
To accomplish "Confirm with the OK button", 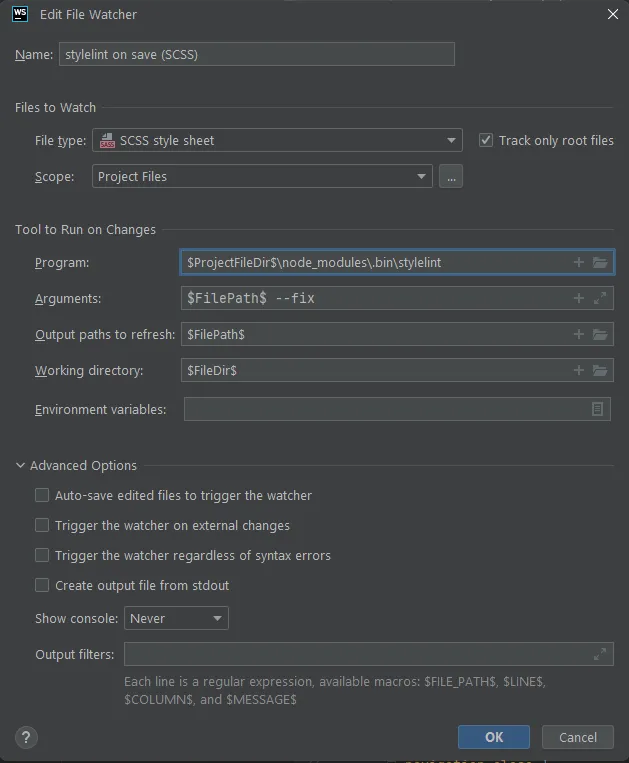I will [494, 737].
